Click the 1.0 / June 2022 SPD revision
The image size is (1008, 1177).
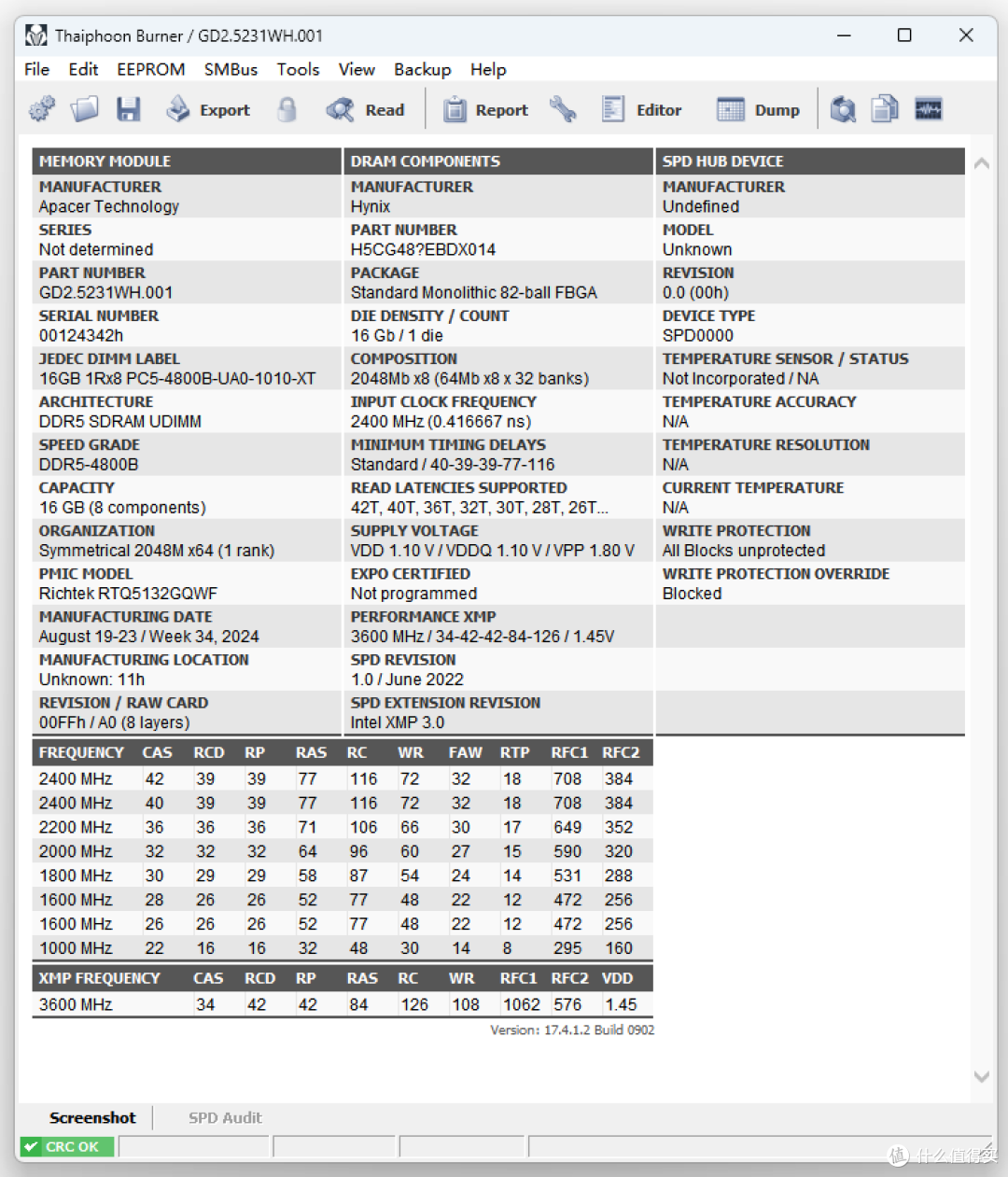point(407,679)
